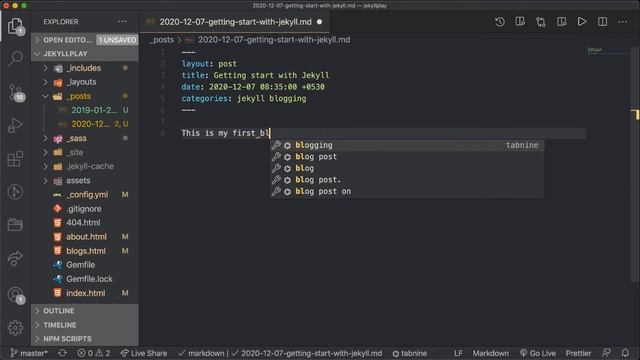
Task: Click the Explorer more actions ellipsis
Action: (x=122, y=22)
